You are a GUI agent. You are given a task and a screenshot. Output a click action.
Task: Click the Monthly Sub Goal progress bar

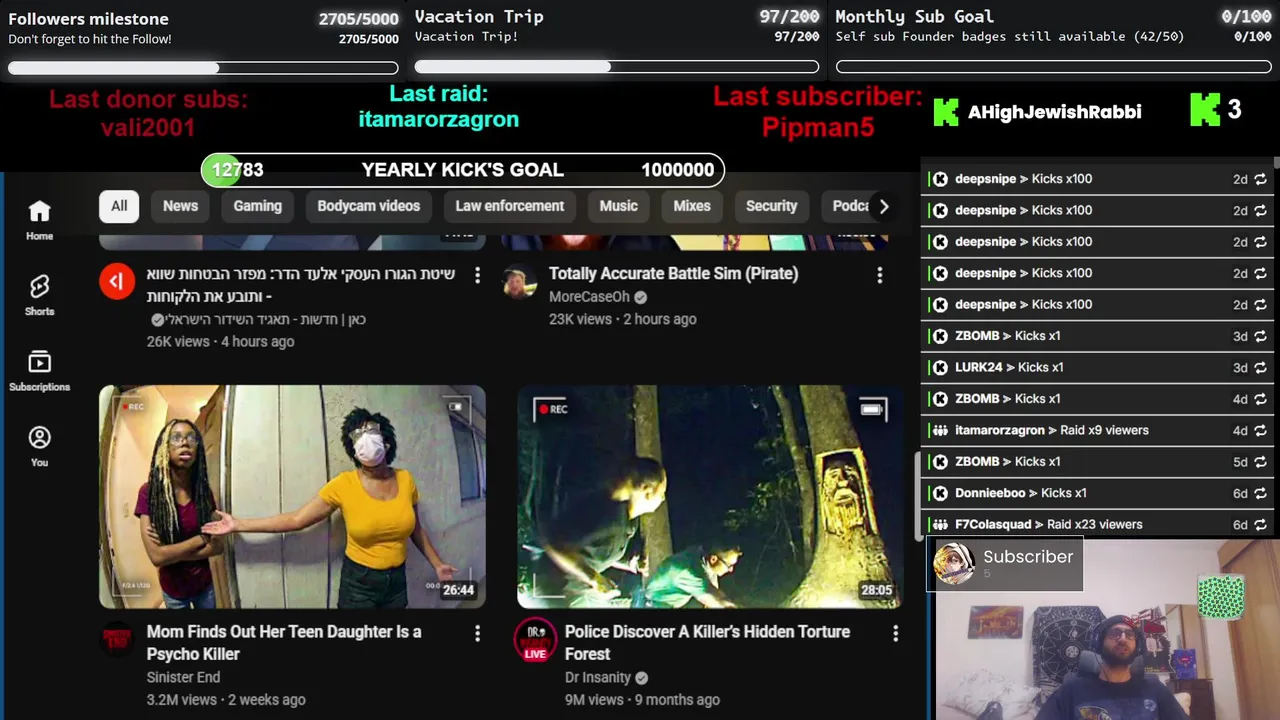tap(1053, 67)
